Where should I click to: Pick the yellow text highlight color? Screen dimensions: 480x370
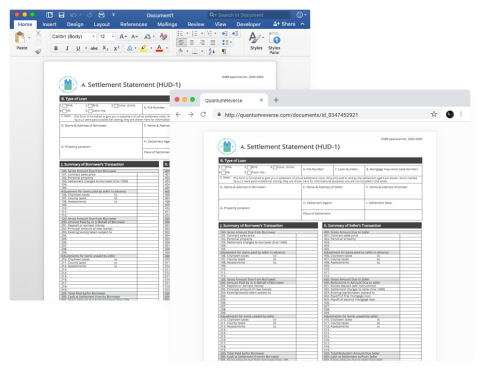point(143,48)
